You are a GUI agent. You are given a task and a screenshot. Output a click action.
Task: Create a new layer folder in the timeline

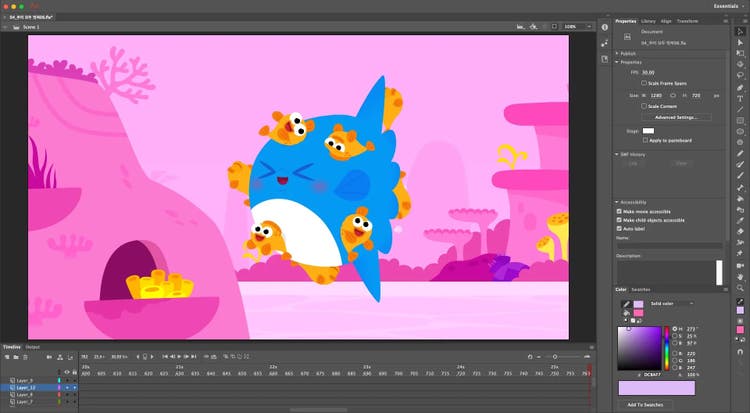tap(16, 357)
